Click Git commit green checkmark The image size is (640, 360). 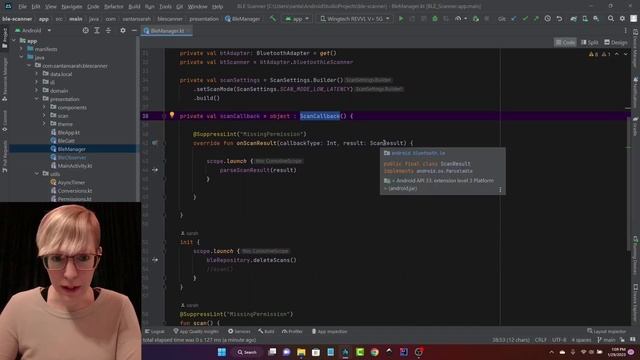[x=525, y=19]
